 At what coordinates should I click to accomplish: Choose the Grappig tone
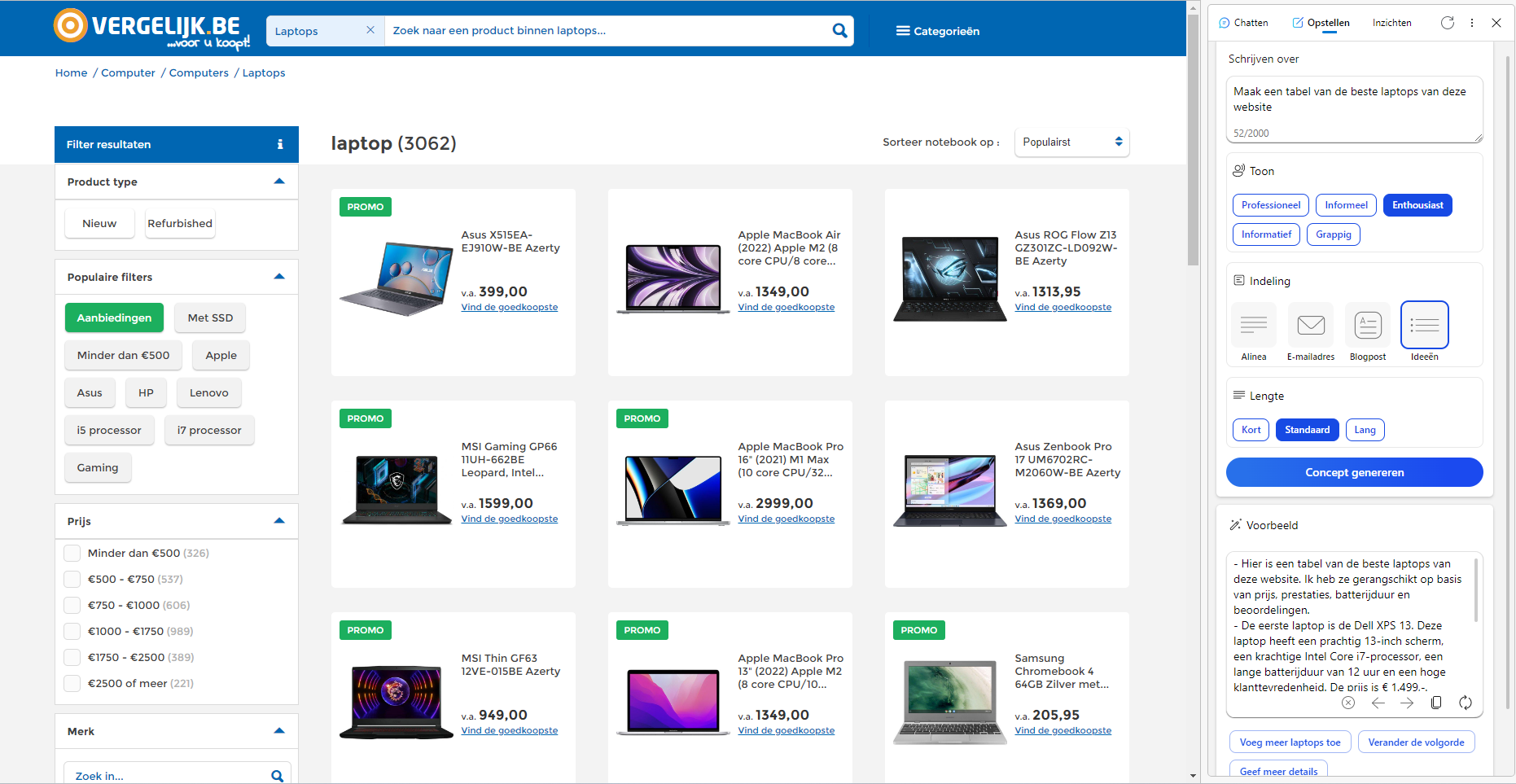1333,234
